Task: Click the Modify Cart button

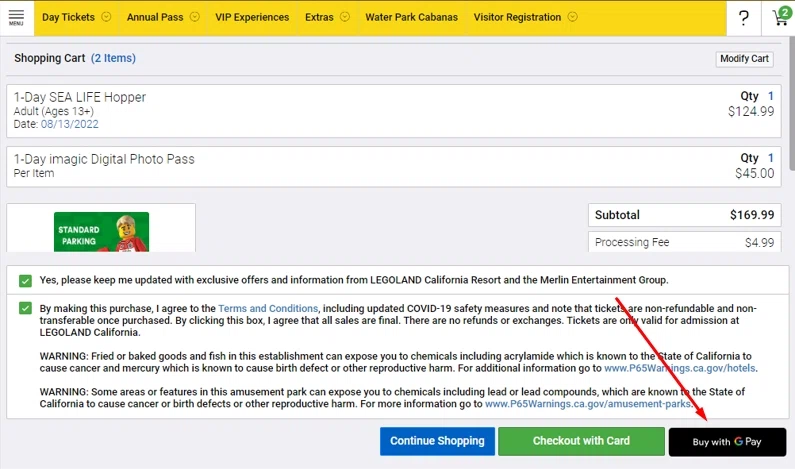Action: (744, 59)
